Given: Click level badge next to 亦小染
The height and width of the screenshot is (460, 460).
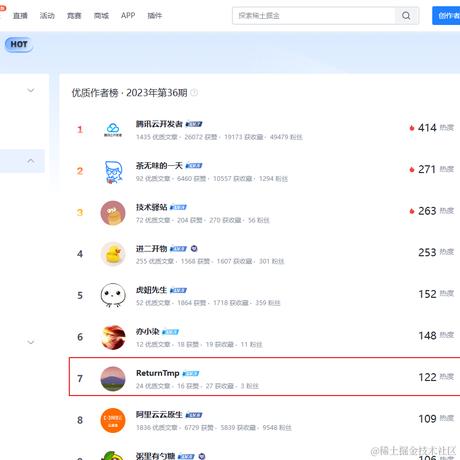Looking at the screenshot, I should coord(171,332).
